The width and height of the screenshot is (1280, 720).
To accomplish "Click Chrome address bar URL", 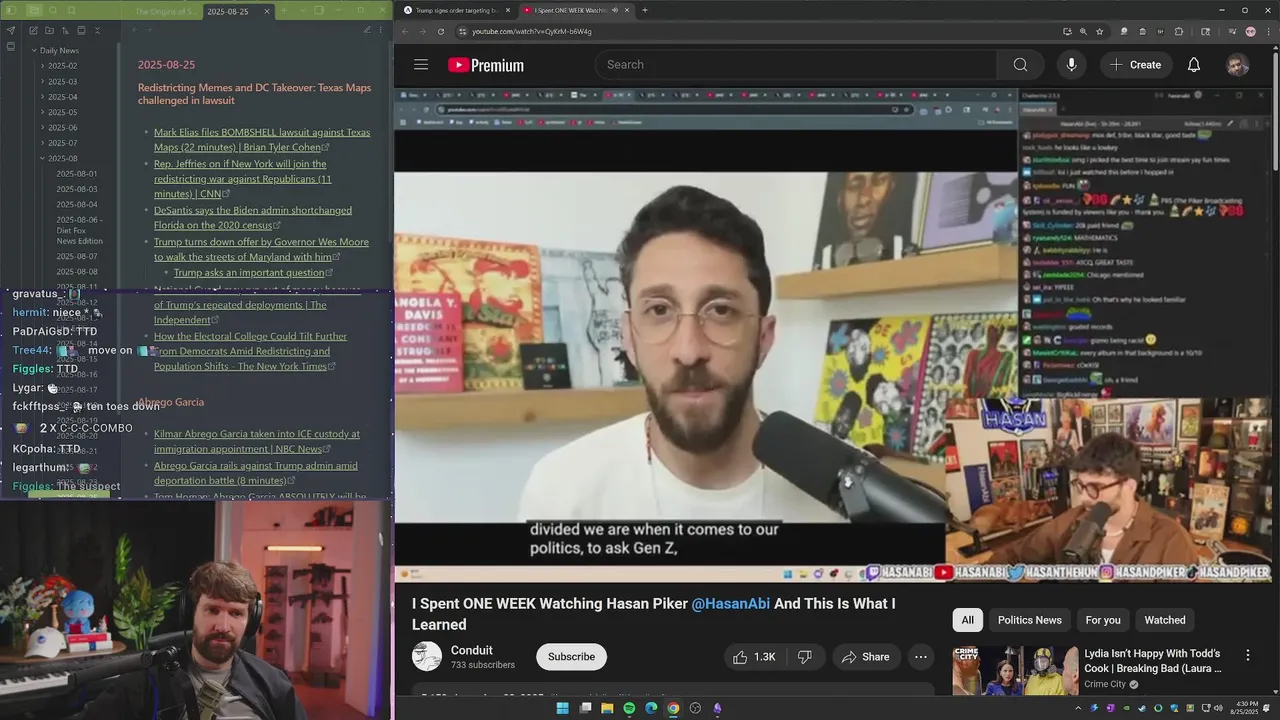I will (532, 31).
